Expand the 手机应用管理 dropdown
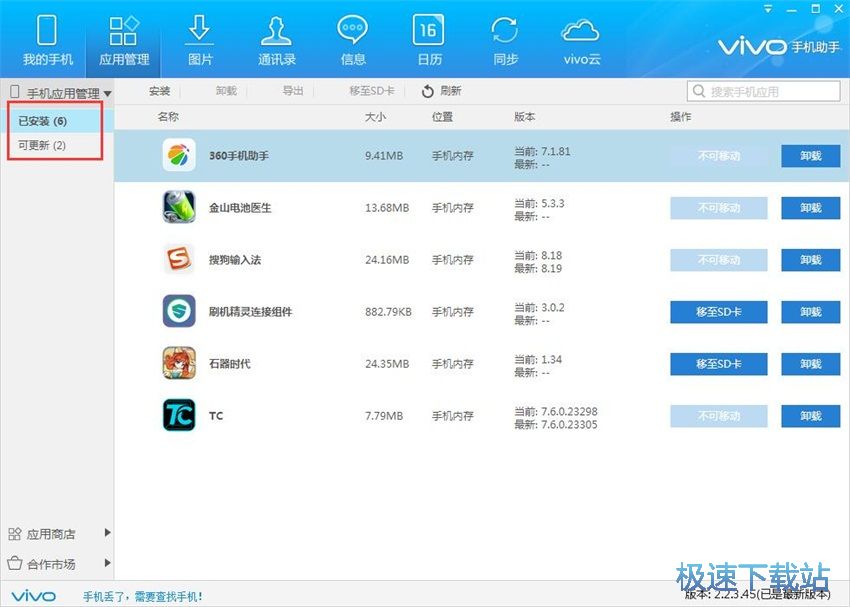This screenshot has width=850, height=607. pyautogui.click(x=107, y=94)
